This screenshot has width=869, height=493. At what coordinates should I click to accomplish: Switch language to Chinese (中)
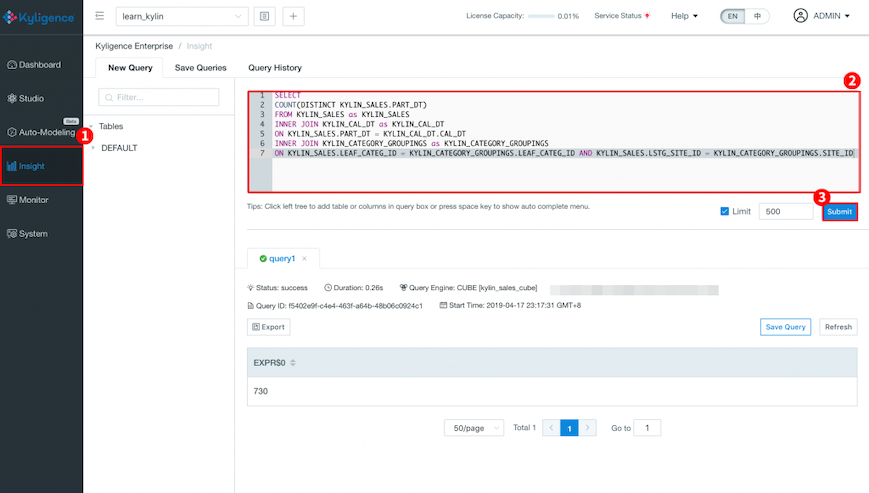pyautogui.click(x=757, y=16)
